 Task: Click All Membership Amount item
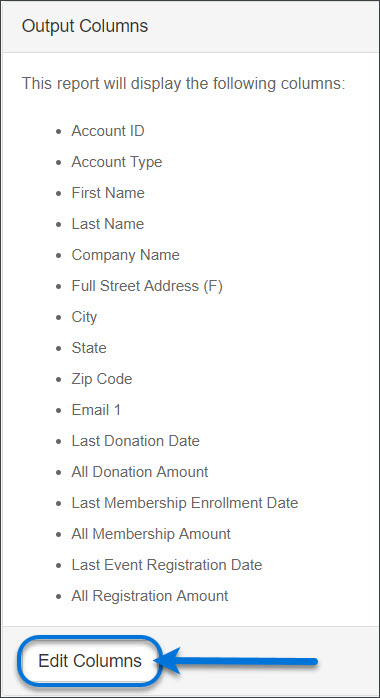click(x=151, y=534)
